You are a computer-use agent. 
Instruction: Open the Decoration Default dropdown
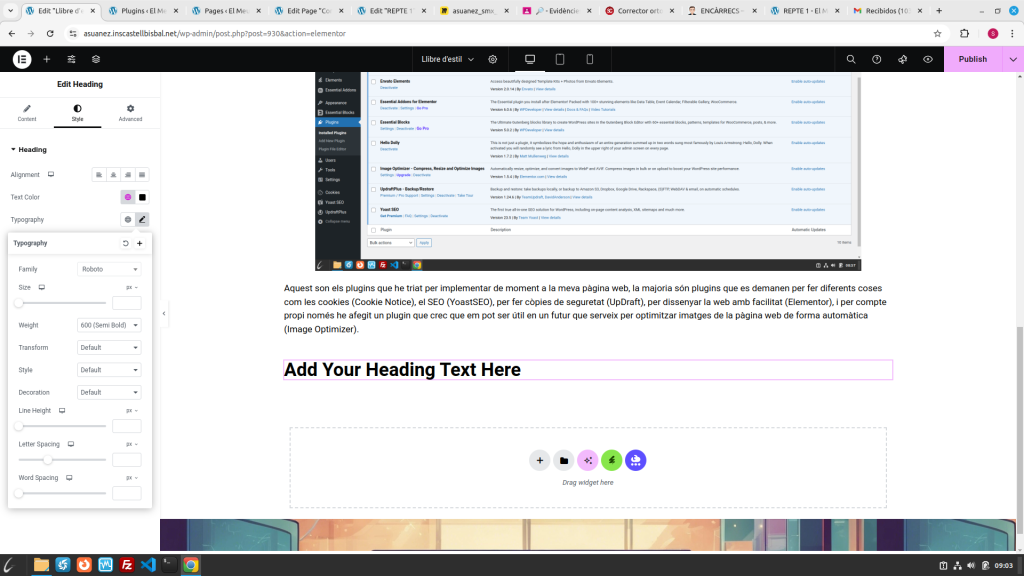coord(109,392)
